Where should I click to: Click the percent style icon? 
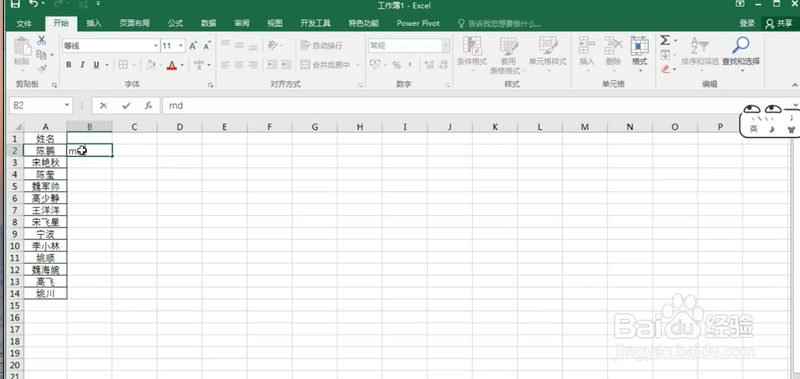pyautogui.click(x=396, y=65)
